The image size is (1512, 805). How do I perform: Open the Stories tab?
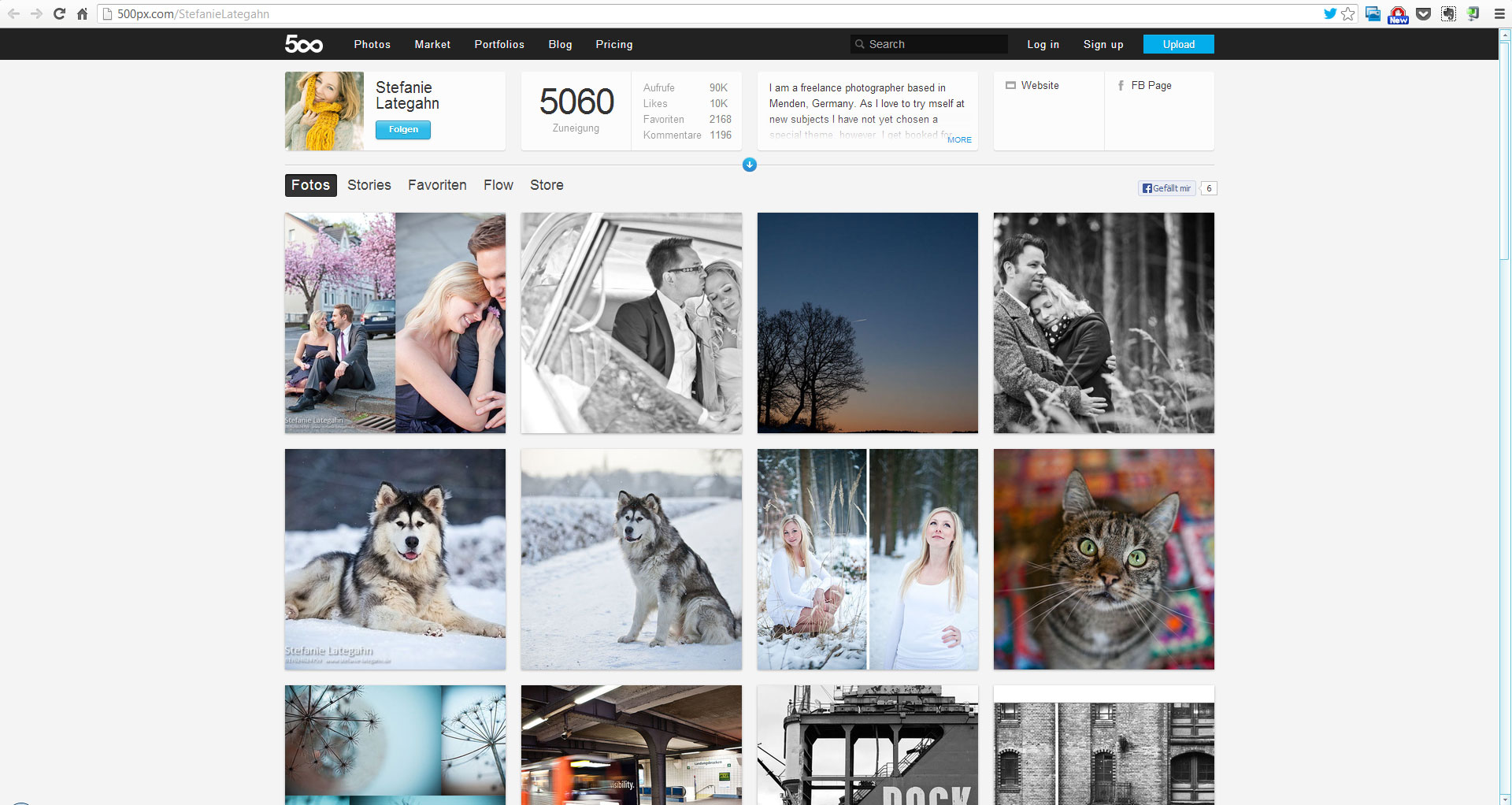tap(369, 185)
